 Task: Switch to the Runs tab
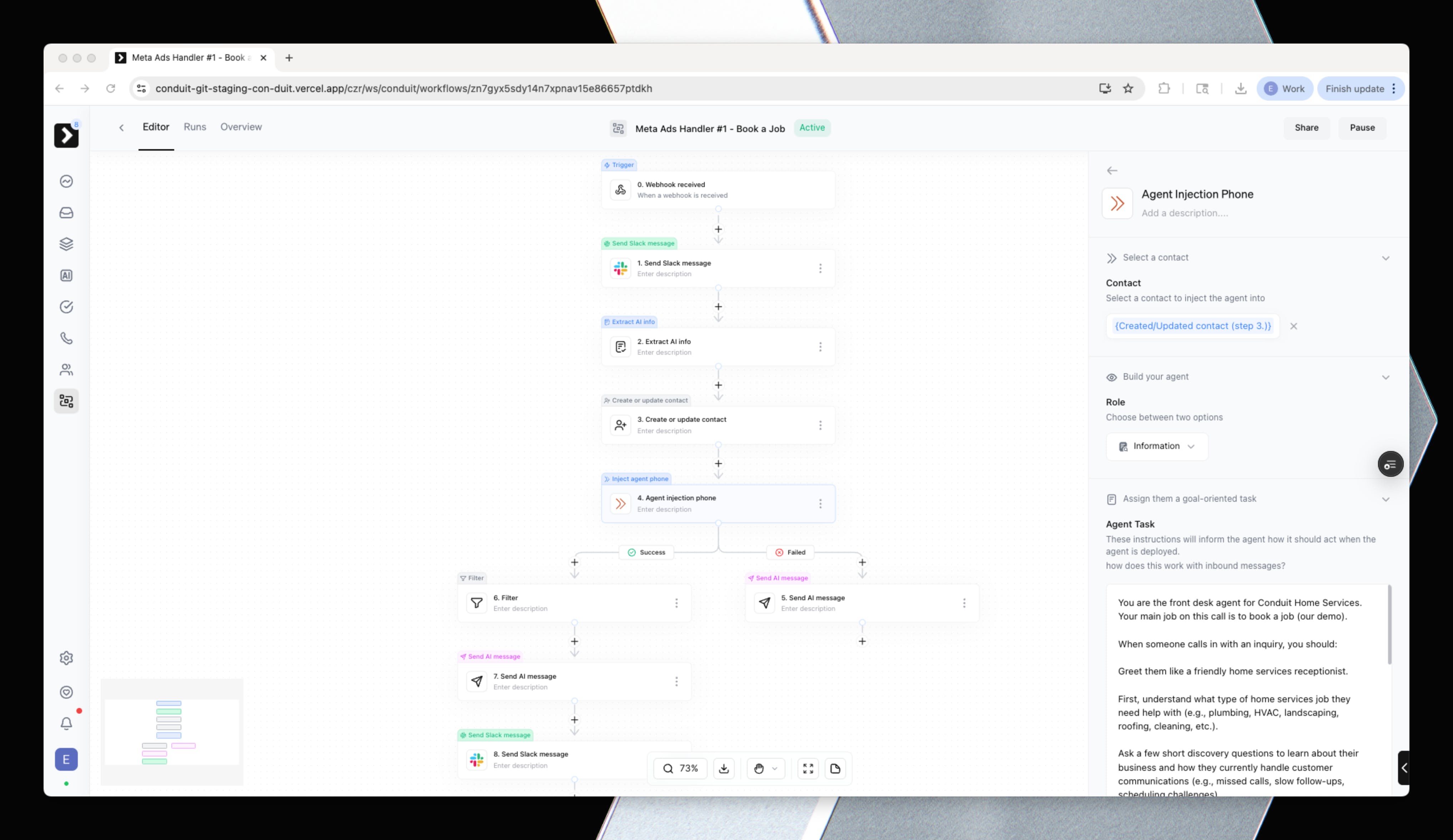coord(195,127)
